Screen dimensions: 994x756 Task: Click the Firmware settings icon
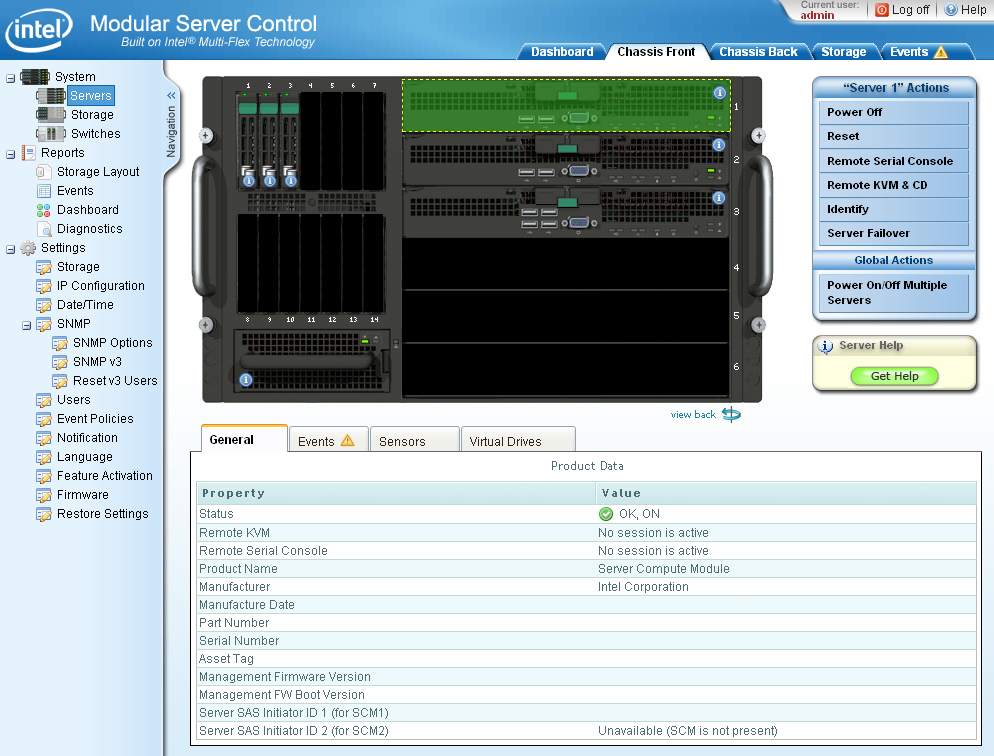coord(44,495)
